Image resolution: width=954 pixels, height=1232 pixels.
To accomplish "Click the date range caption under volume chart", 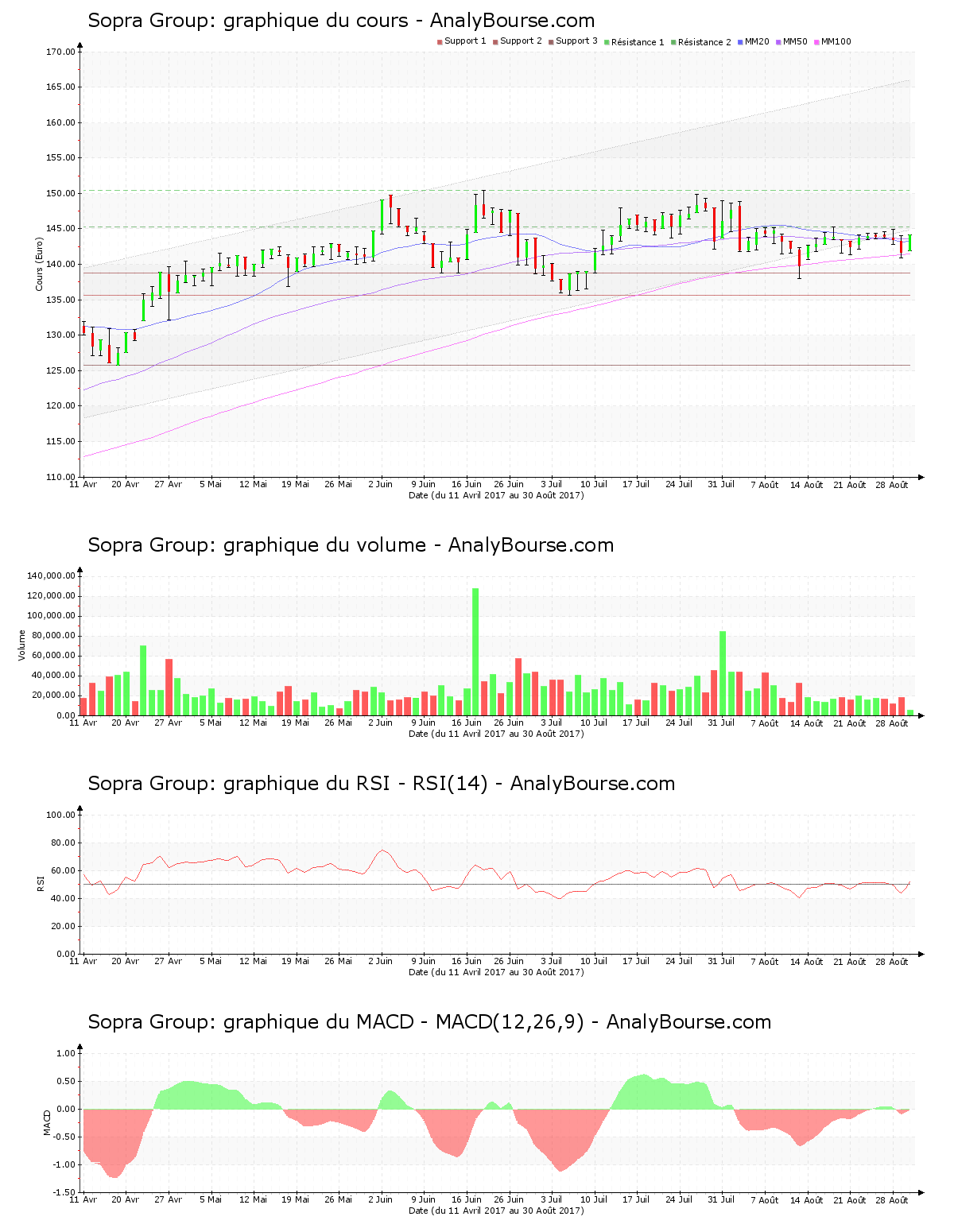I will [x=496, y=734].
